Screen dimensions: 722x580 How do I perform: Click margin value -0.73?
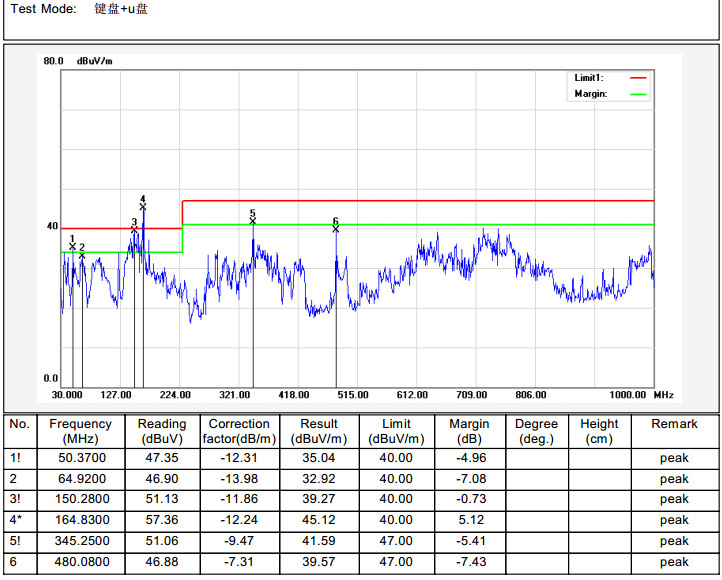click(471, 499)
